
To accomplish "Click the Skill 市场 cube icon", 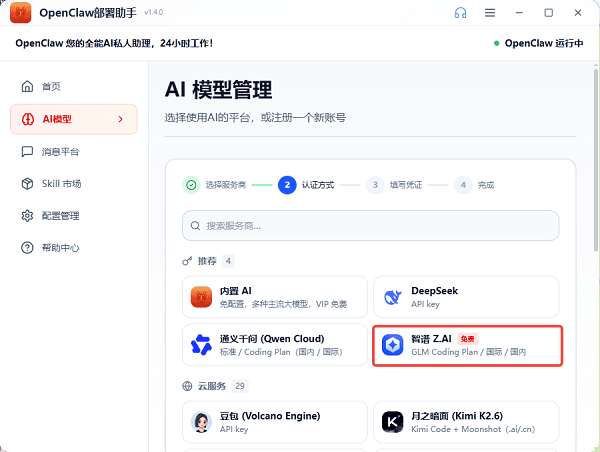I will tap(27, 184).
